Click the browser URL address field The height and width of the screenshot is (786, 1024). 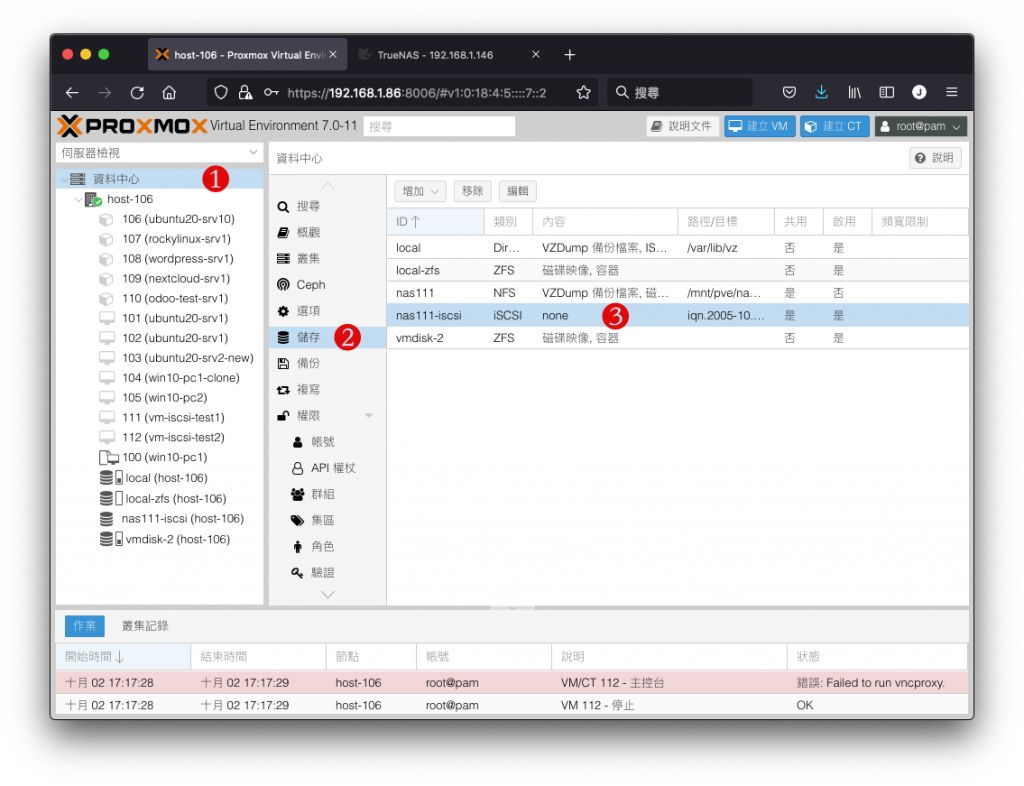[x=417, y=93]
